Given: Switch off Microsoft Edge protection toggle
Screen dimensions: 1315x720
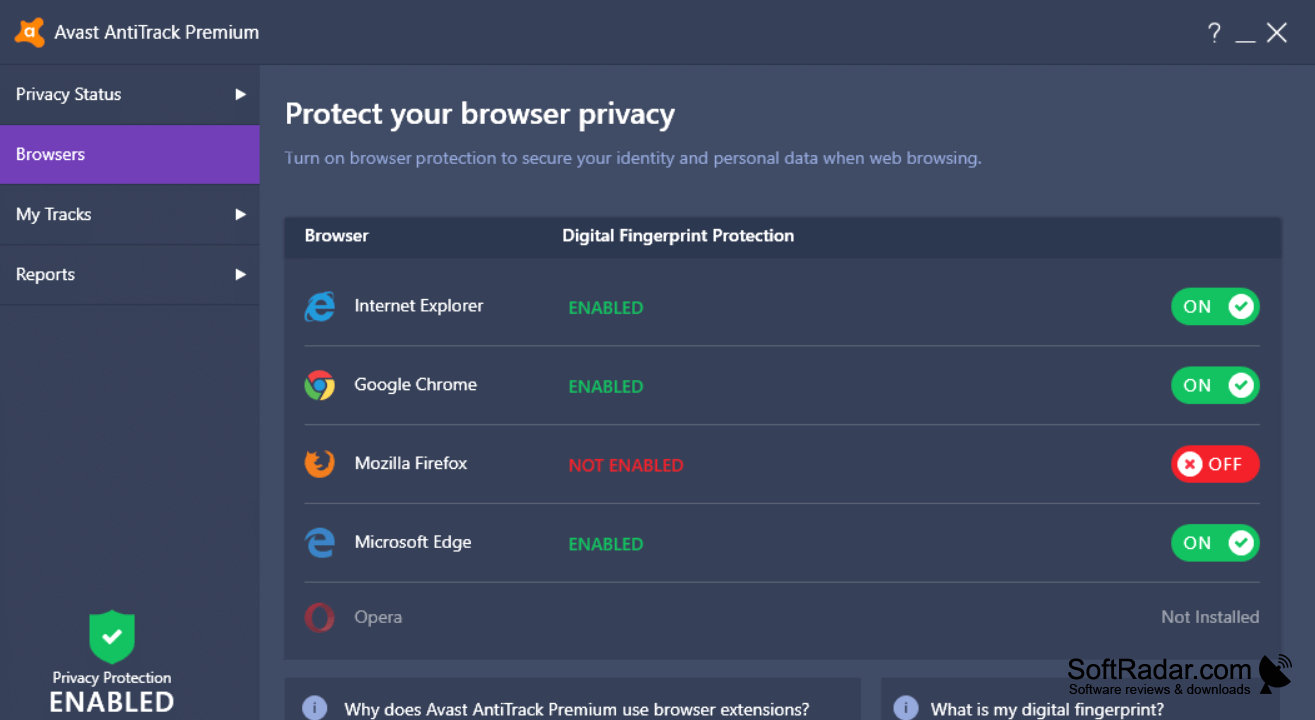Looking at the screenshot, I should [1215, 543].
